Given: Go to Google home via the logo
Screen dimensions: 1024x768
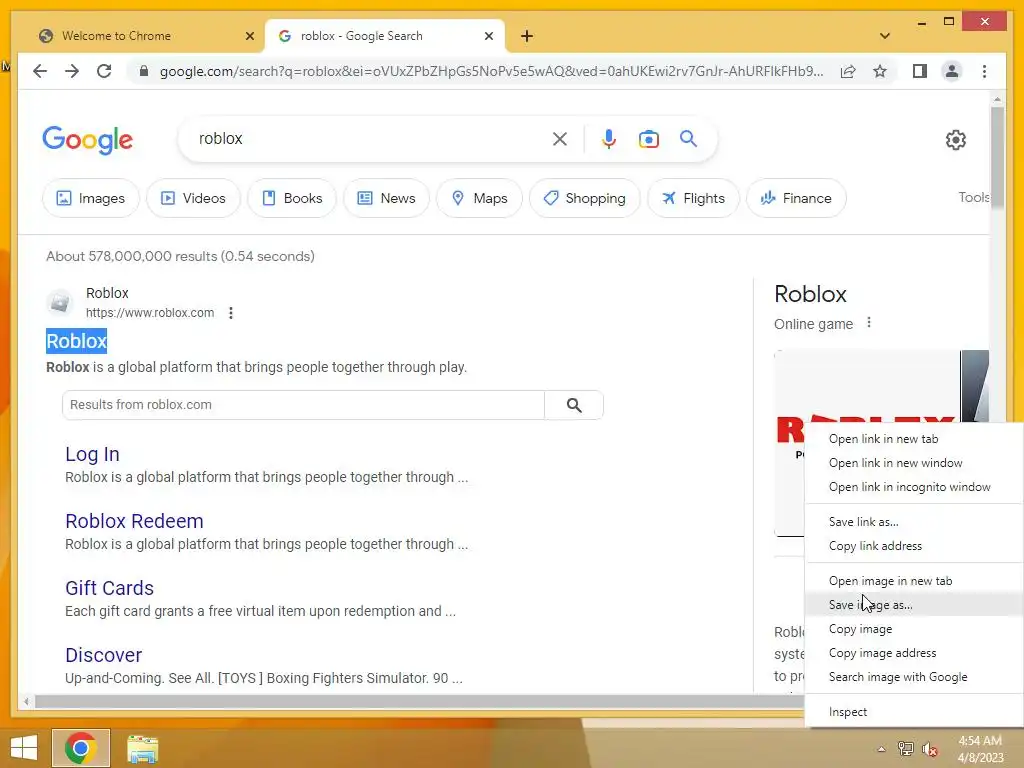Looking at the screenshot, I should click(88, 140).
